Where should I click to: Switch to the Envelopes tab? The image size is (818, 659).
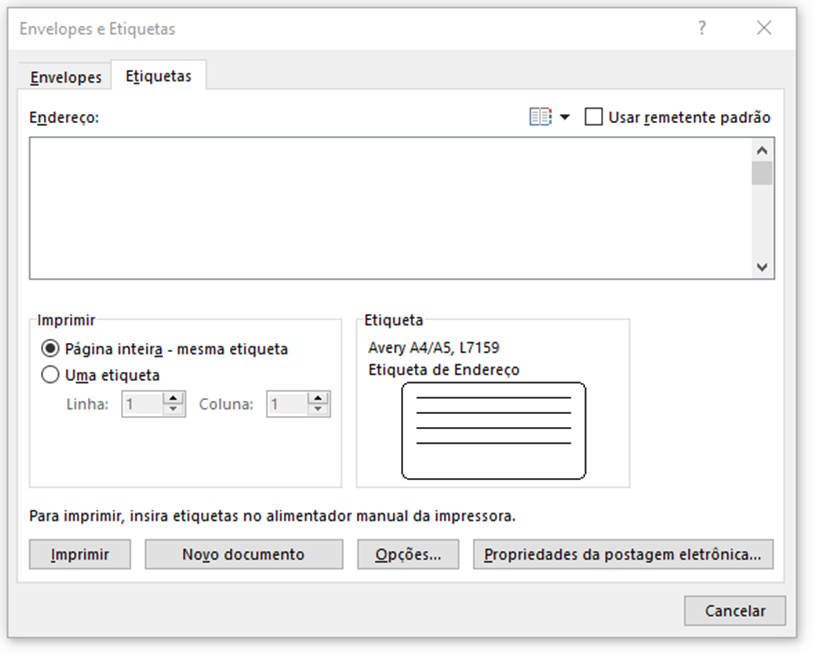[66, 77]
